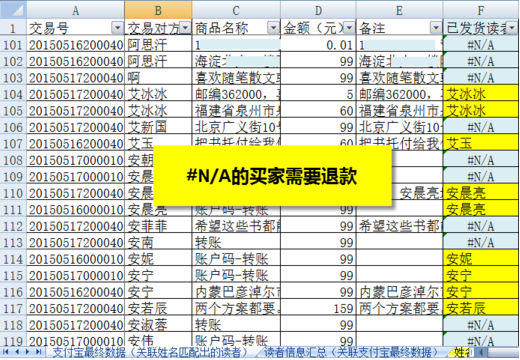Screen dimensions: 520x360
Task: Go to last sheet navigation arrow
Action: click(39, 352)
